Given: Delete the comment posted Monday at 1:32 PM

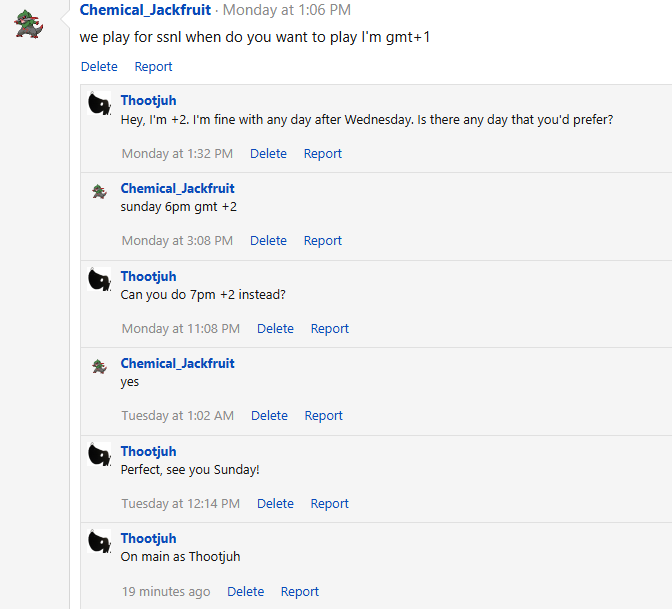Looking at the screenshot, I should pos(268,154).
